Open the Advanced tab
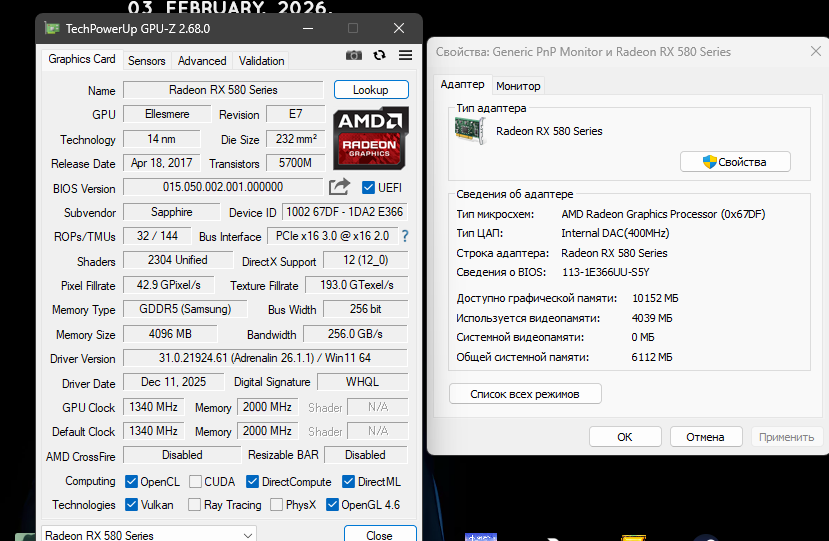829x541 pixels. pyautogui.click(x=202, y=61)
